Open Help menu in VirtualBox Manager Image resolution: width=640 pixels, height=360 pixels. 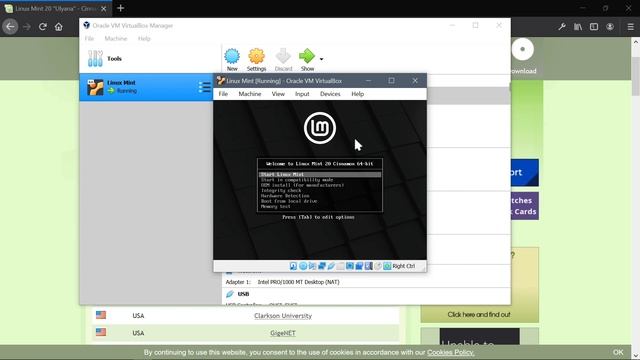click(x=144, y=38)
